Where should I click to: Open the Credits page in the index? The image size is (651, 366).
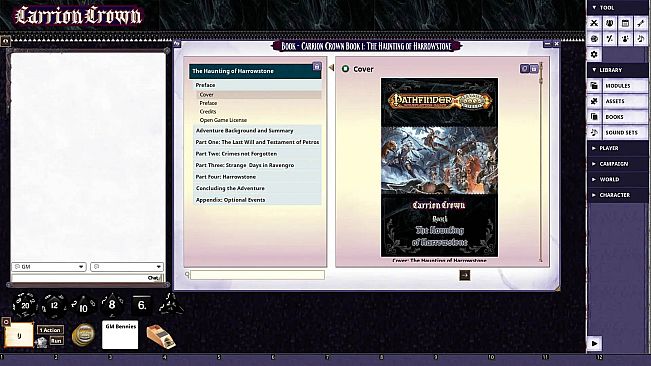[208, 112]
